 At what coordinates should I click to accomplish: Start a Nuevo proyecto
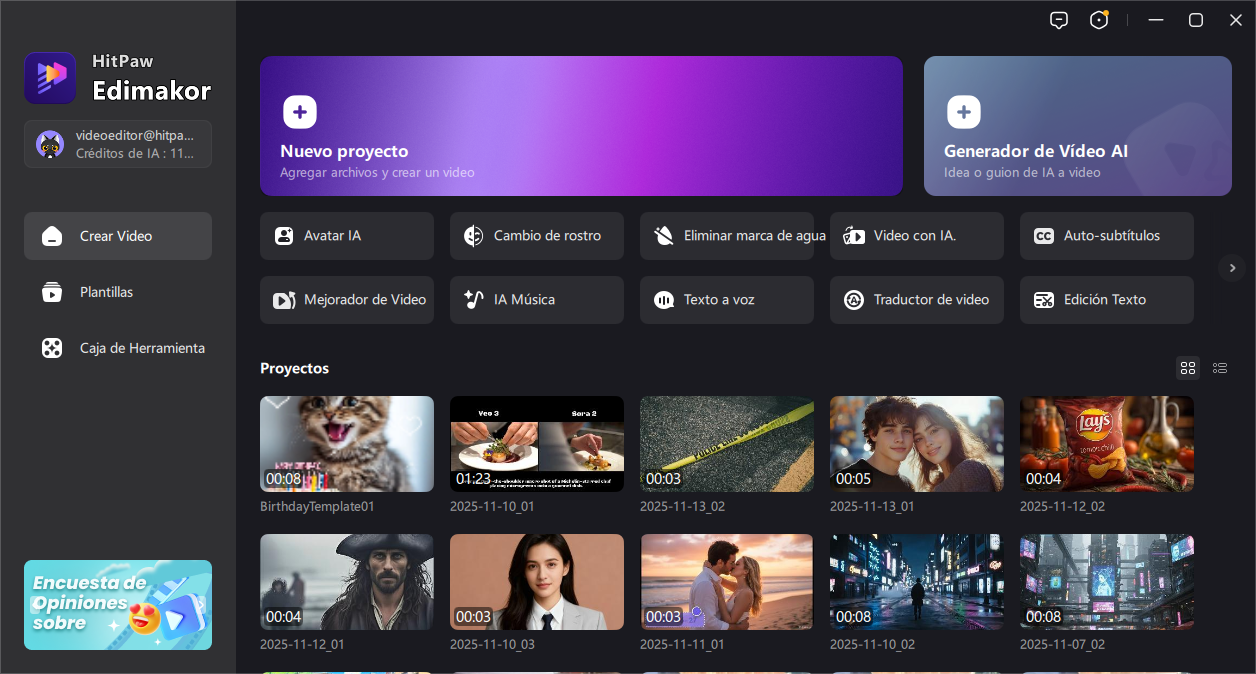coord(581,126)
